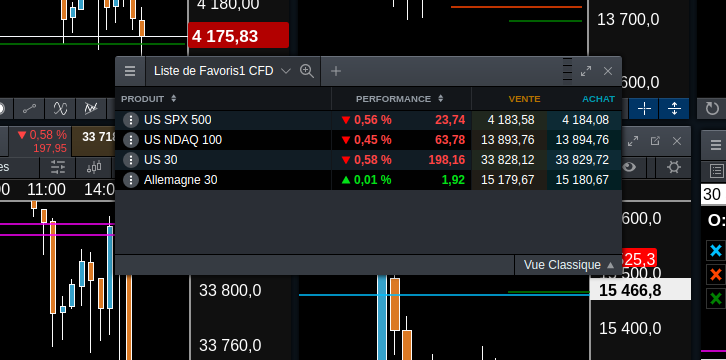Screen dimensions: 726x360
Task: Open the Vue Classique view selector
Action: (x=569, y=265)
